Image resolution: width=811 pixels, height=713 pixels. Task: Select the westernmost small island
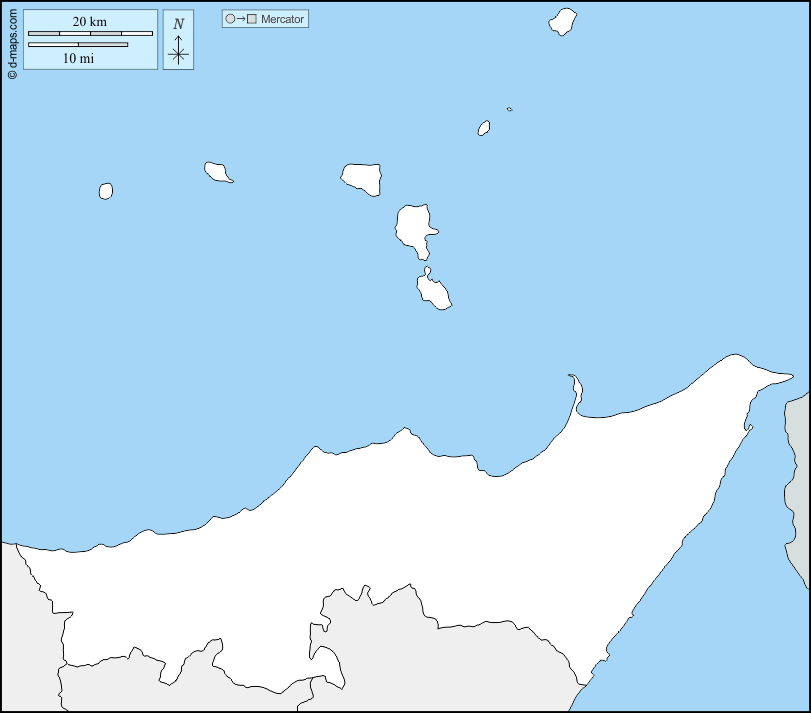coord(105,190)
